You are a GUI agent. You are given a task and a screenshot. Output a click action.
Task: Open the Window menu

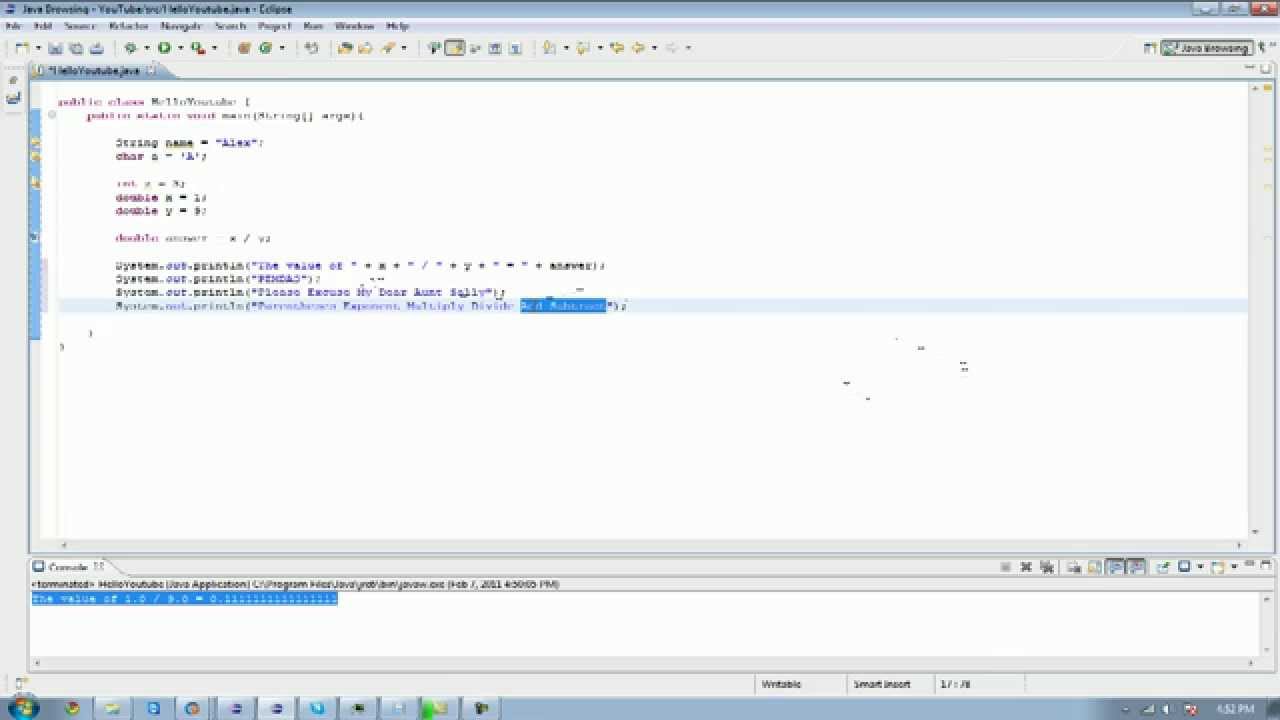click(x=355, y=26)
